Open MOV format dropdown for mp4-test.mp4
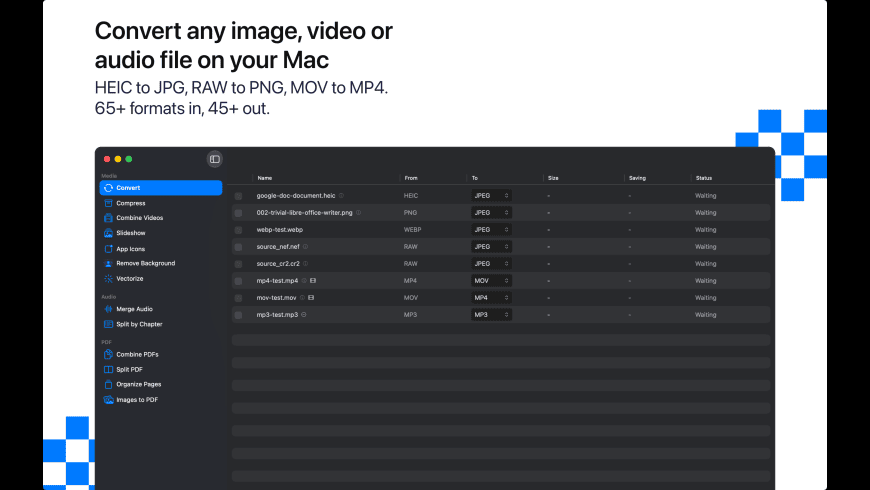This screenshot has width=870, height=490. [491, 281]
